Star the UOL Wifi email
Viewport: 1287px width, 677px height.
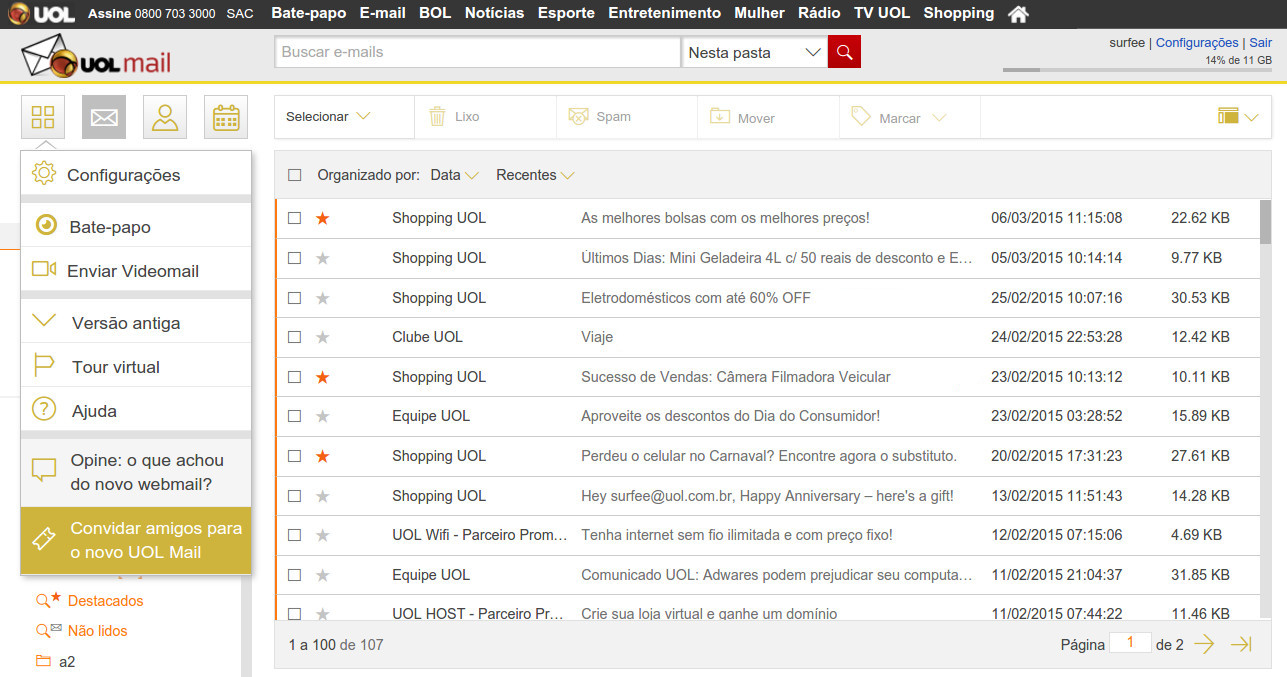pos(322,535)
